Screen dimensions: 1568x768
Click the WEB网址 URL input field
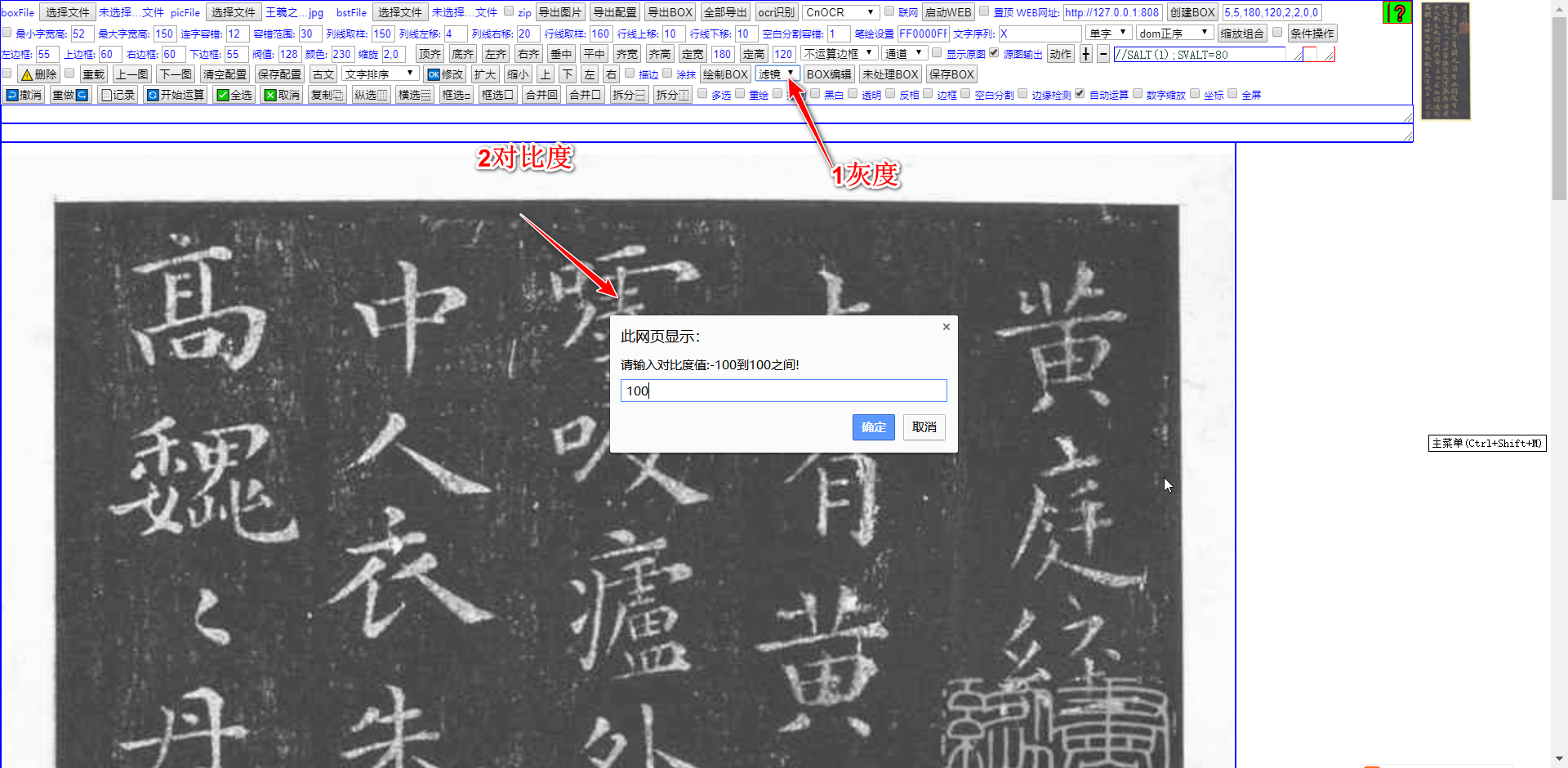[1112, 12]
